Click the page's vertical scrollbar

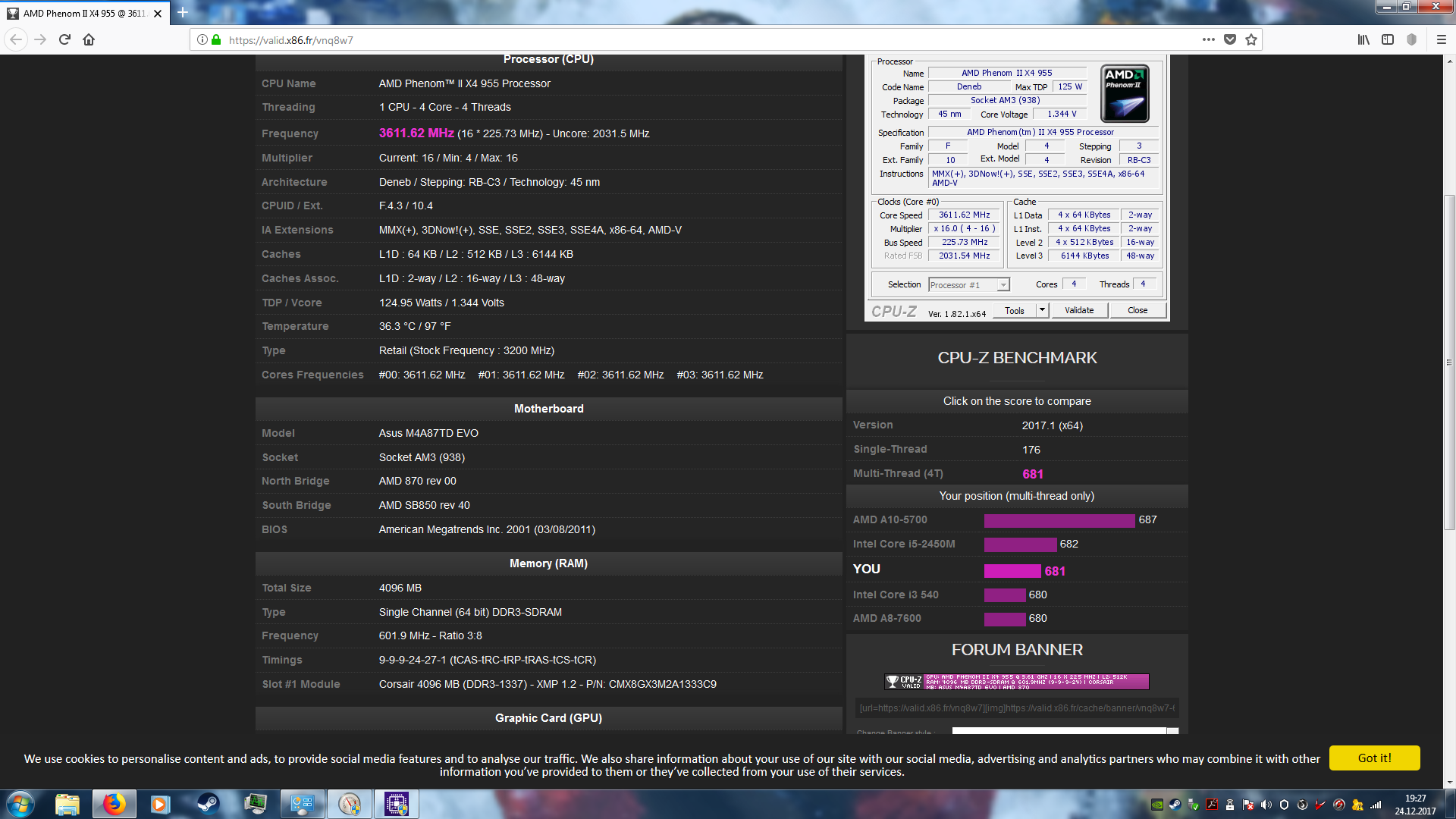click(1449, 362)
